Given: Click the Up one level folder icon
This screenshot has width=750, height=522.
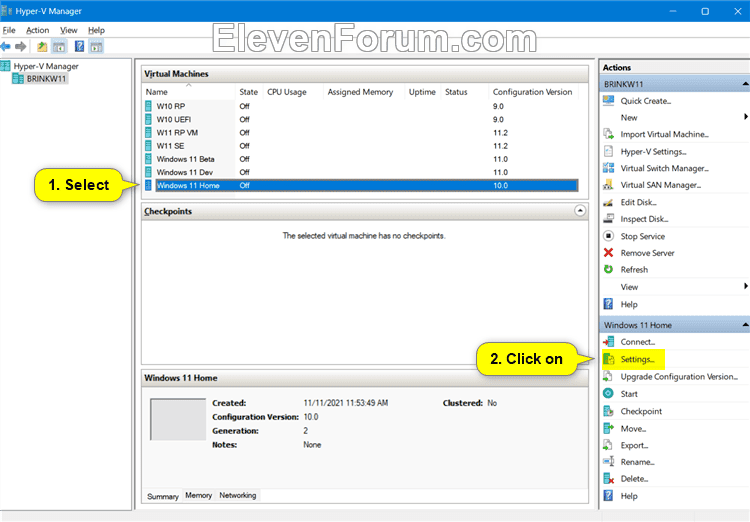Looking at the screenshot, I should (42, 46).
